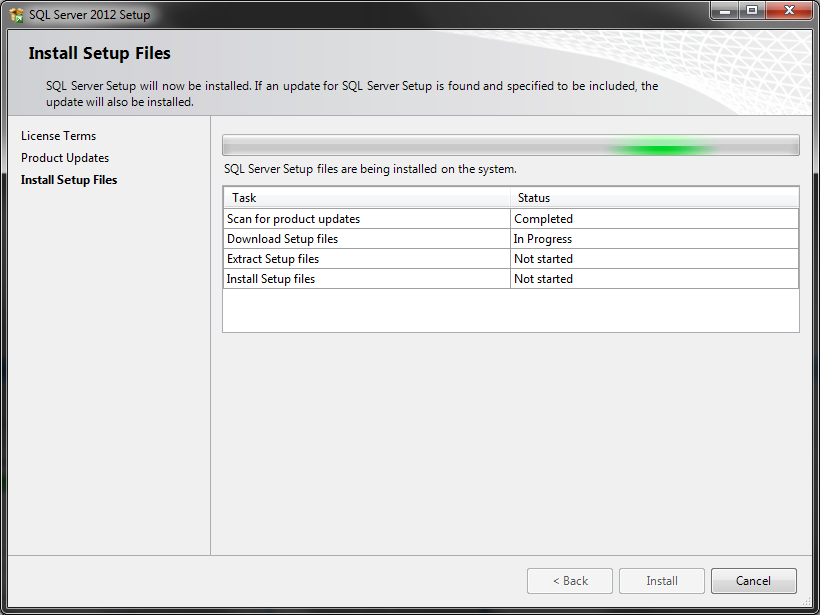Click the Completed status cell
Screen dimensions: 820x615
546,218
